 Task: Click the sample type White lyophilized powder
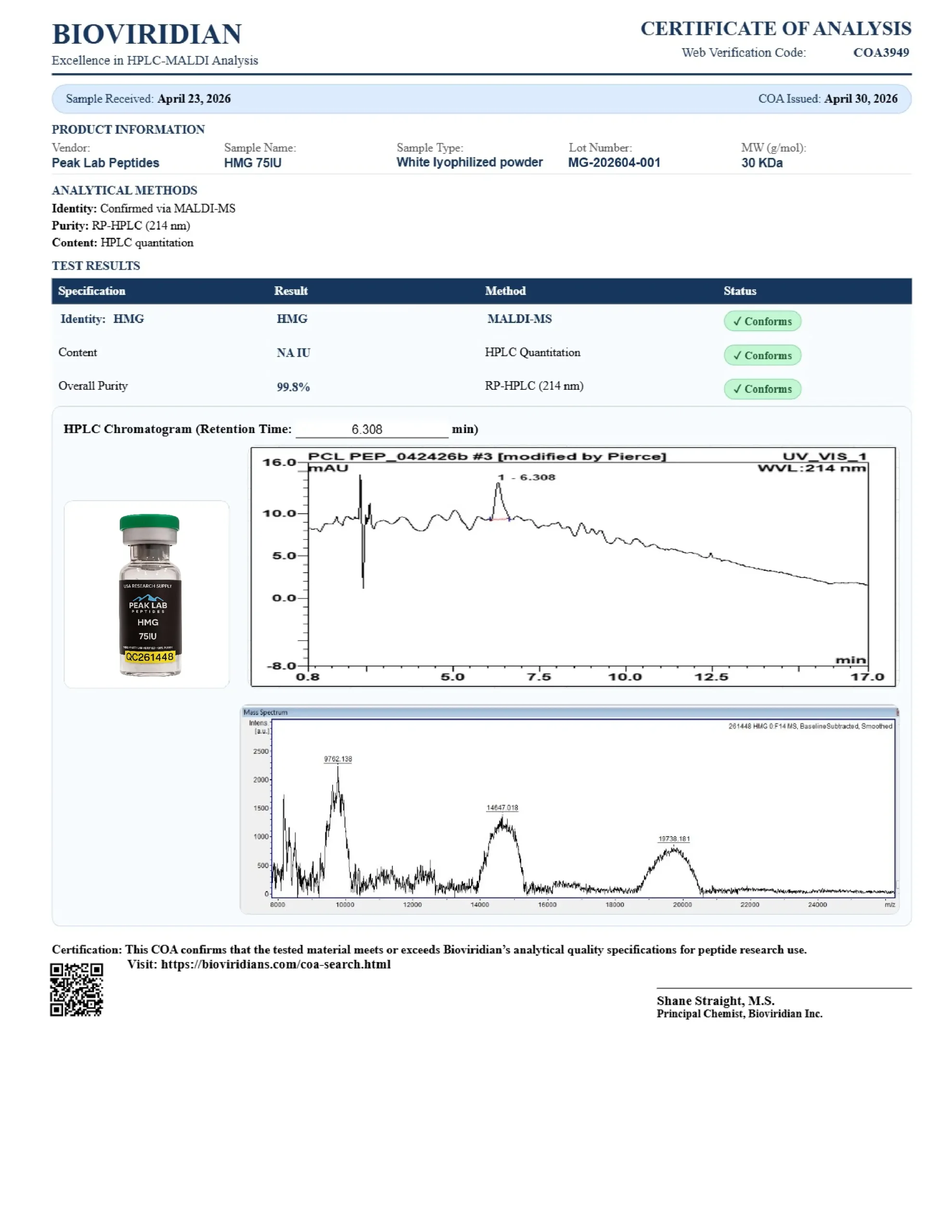469,163
